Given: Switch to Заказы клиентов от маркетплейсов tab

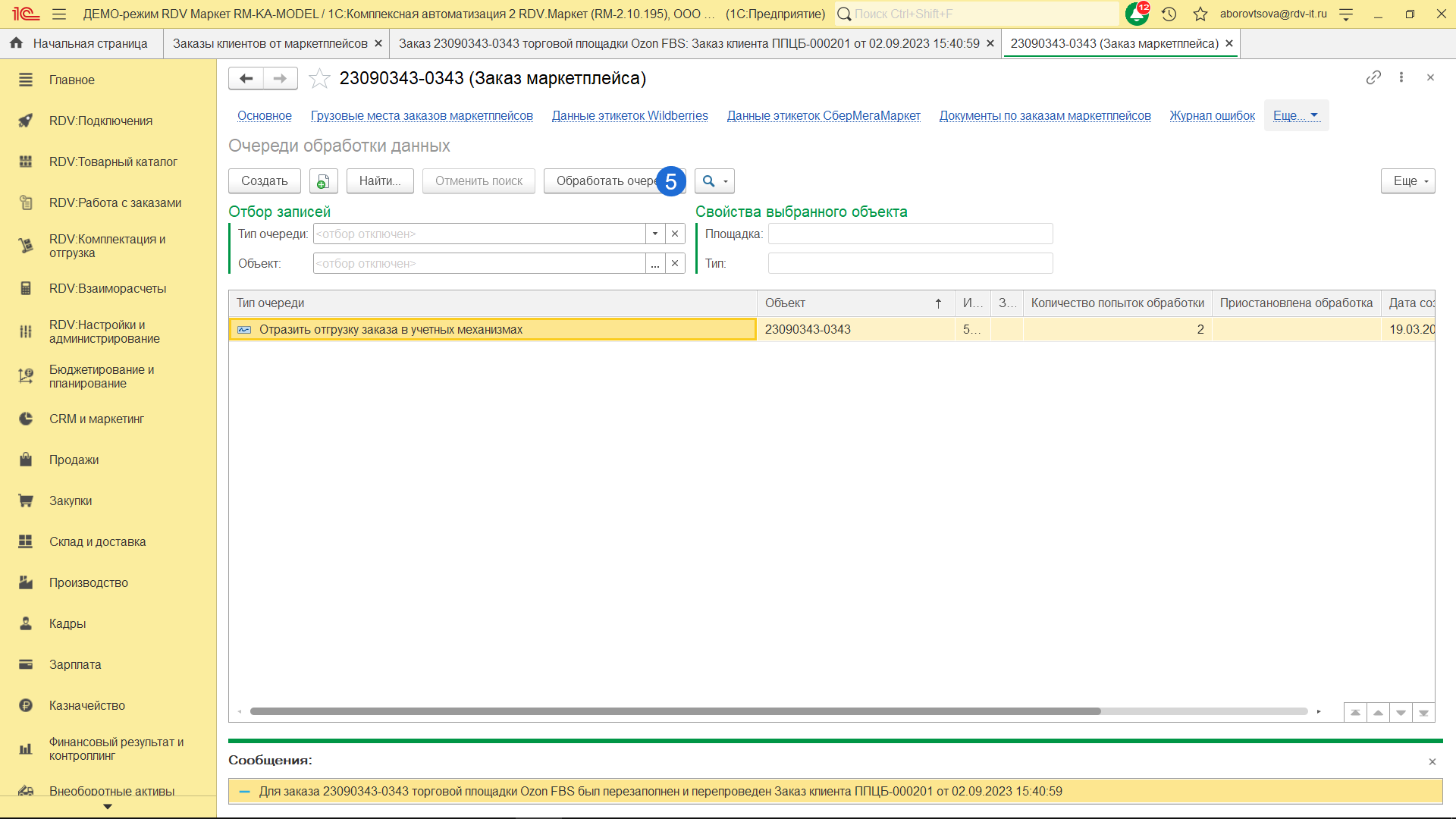Looking at the screenshot, I should point(270,43).
